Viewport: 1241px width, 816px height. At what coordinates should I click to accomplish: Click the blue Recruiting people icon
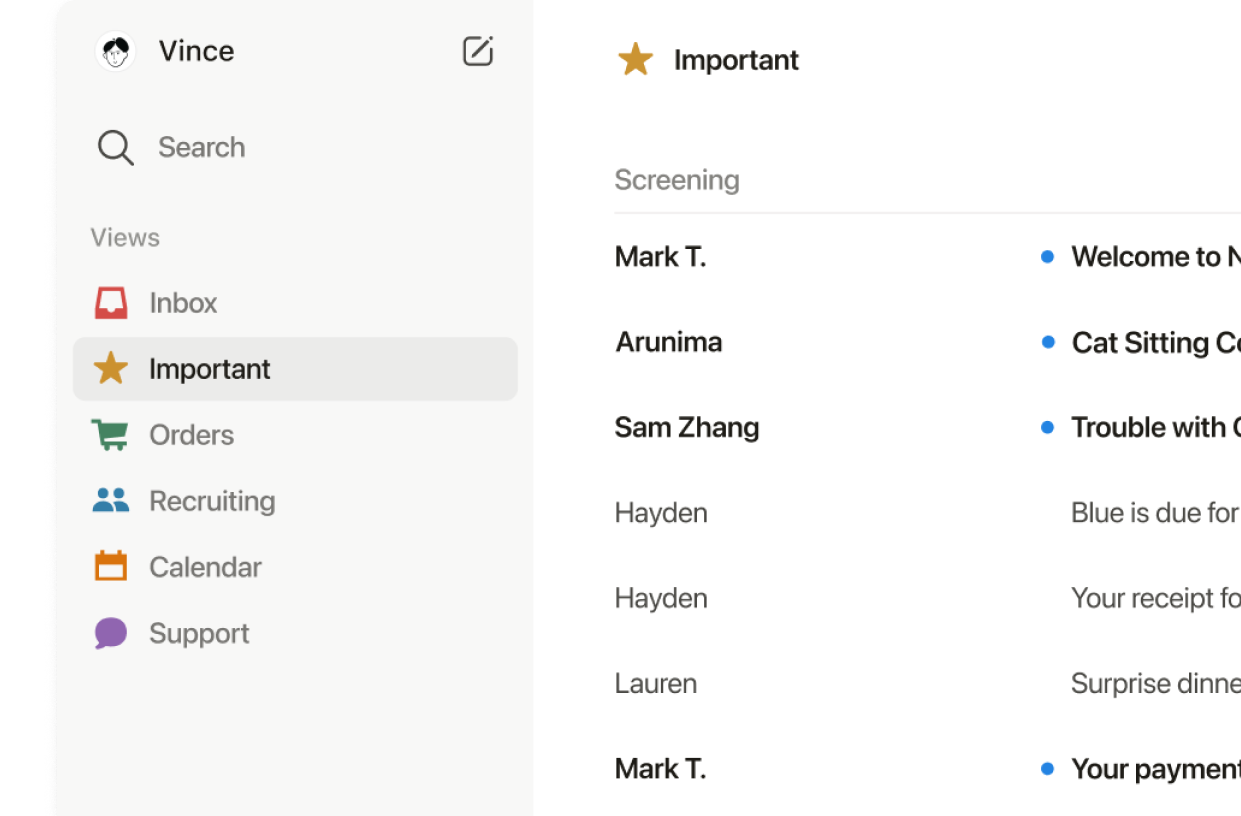[111, 501]
